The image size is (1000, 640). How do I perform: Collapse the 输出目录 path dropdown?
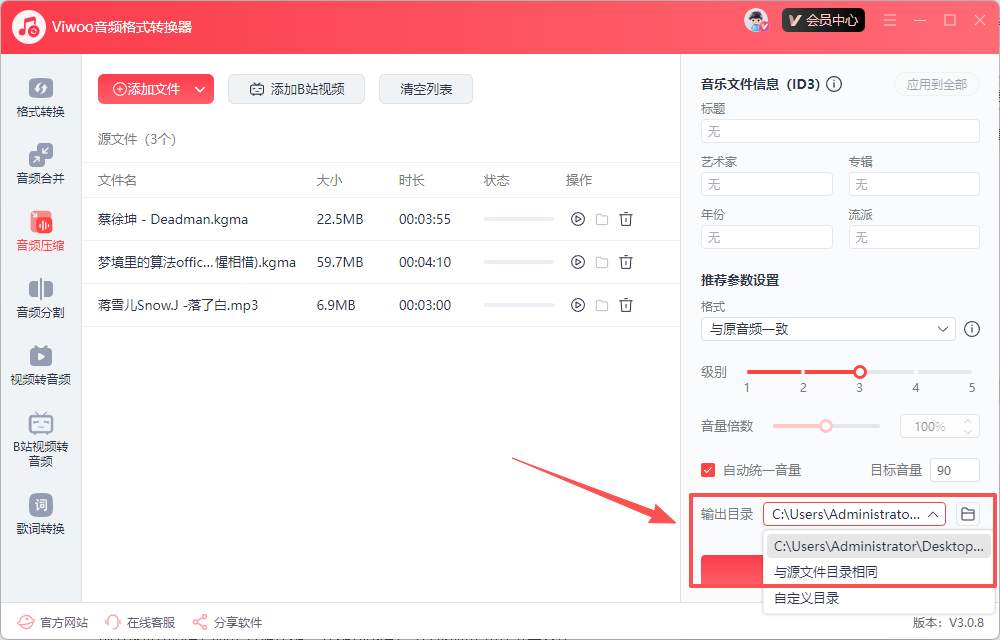click(x=933, y=514)
